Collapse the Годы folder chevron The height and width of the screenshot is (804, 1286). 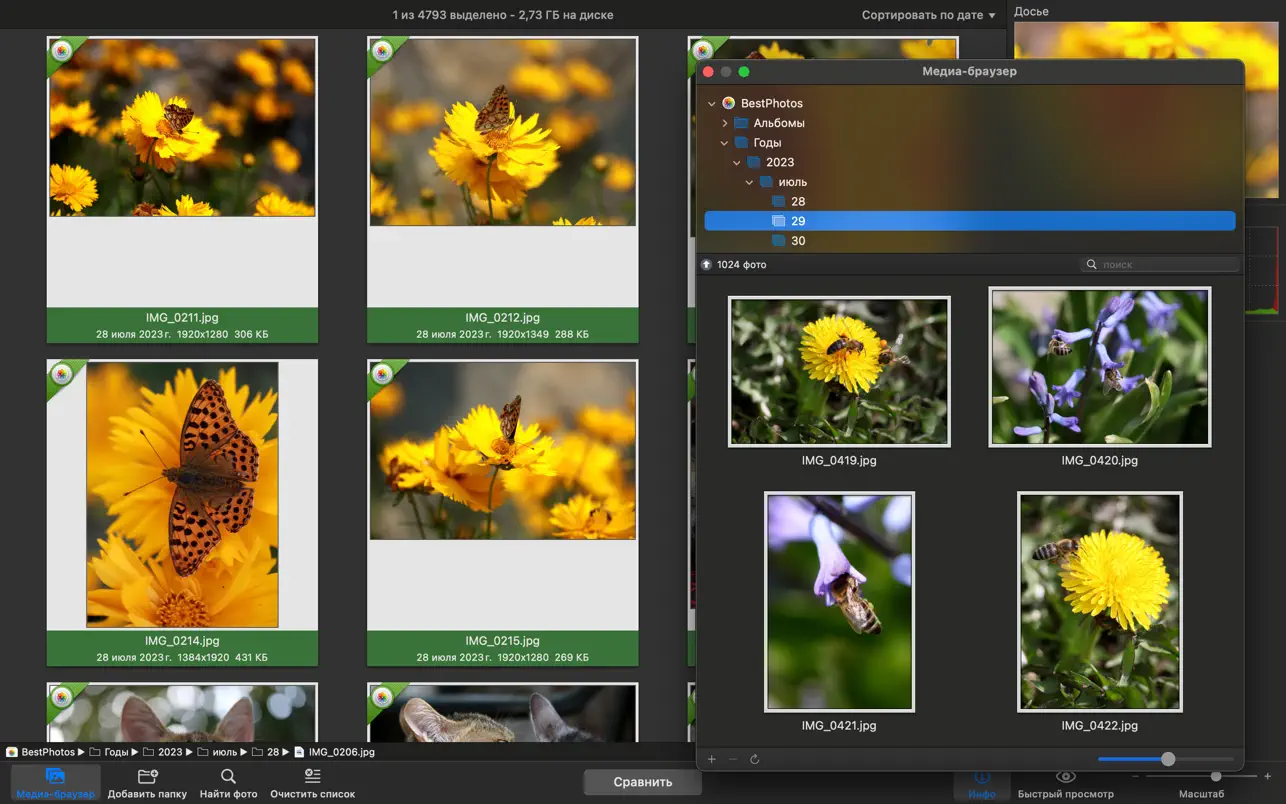[x=725, y=143]
